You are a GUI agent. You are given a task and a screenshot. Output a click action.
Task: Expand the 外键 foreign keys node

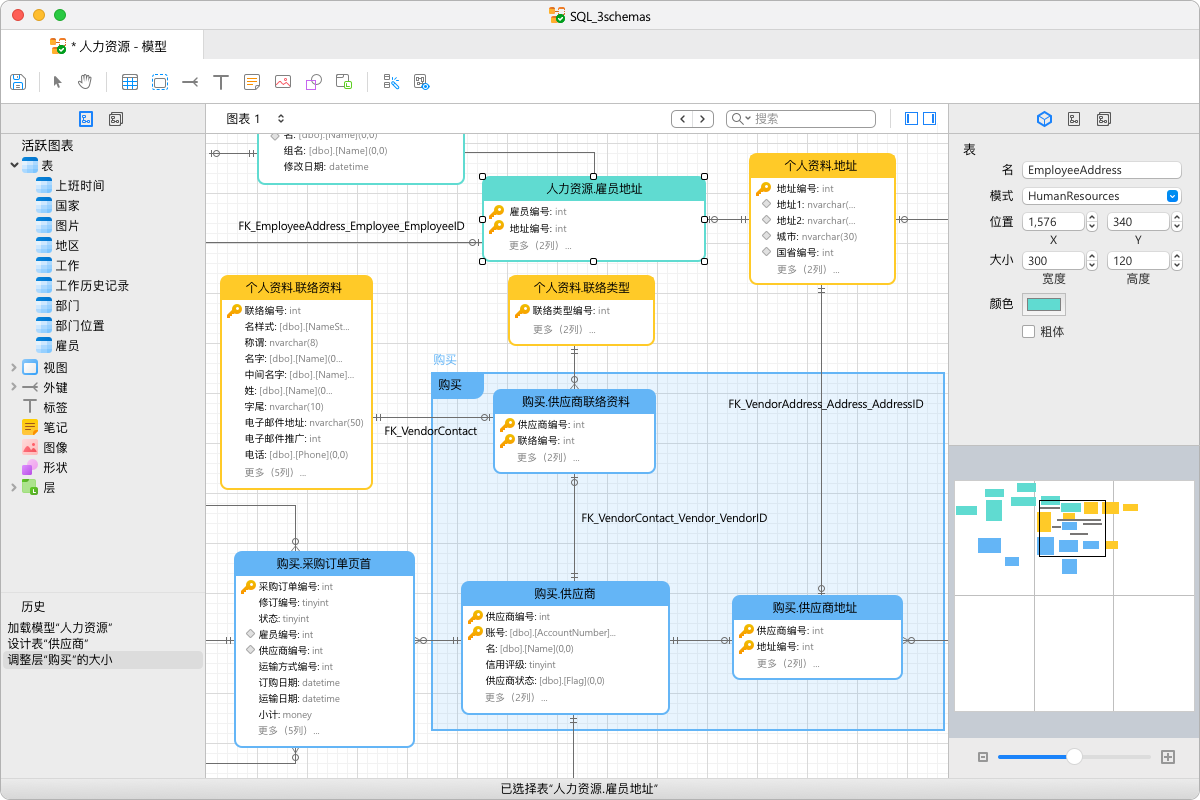[14, 387]
